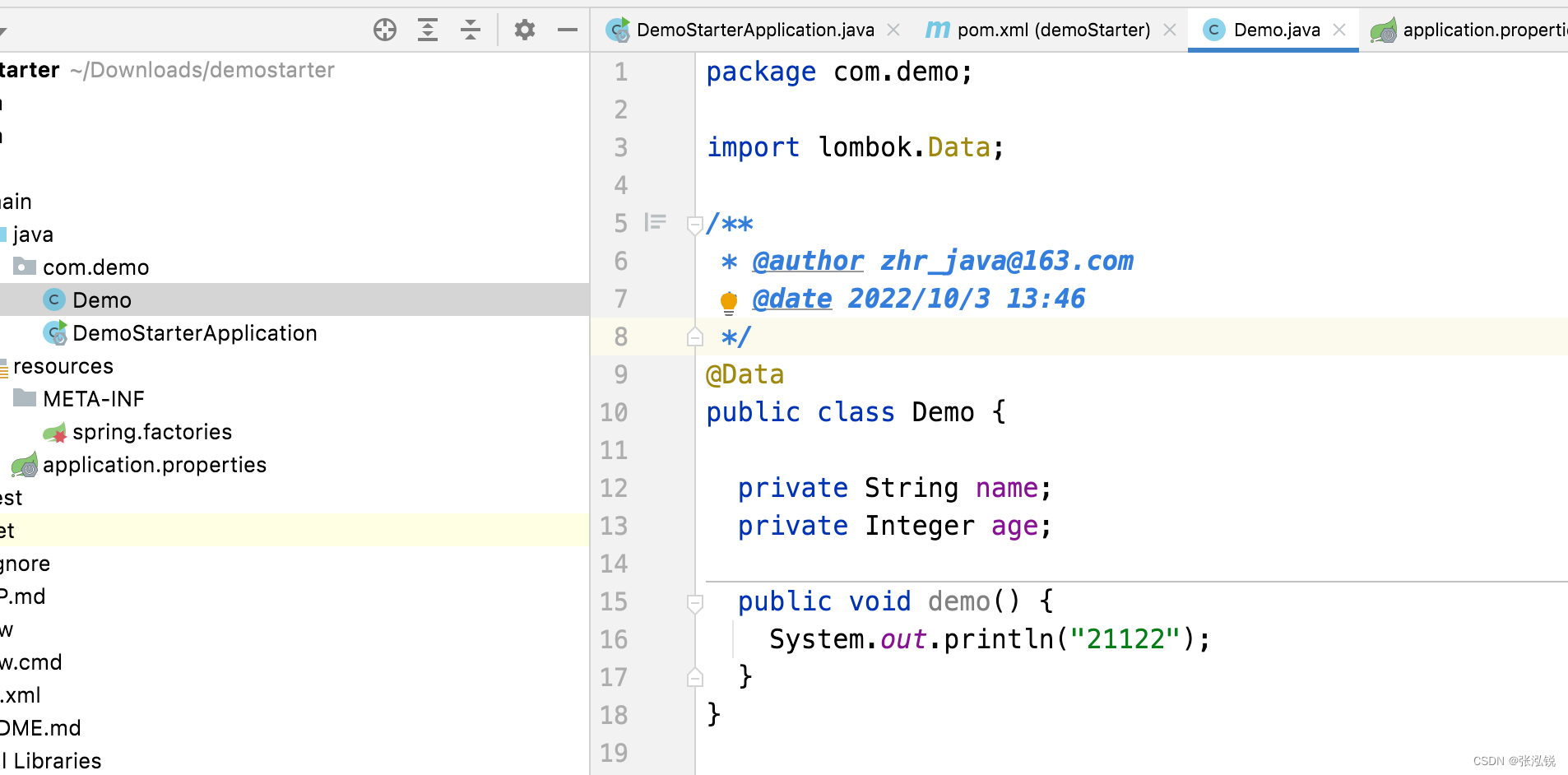
Task: Select spring.factories file in tree
Action: (295, 431)
